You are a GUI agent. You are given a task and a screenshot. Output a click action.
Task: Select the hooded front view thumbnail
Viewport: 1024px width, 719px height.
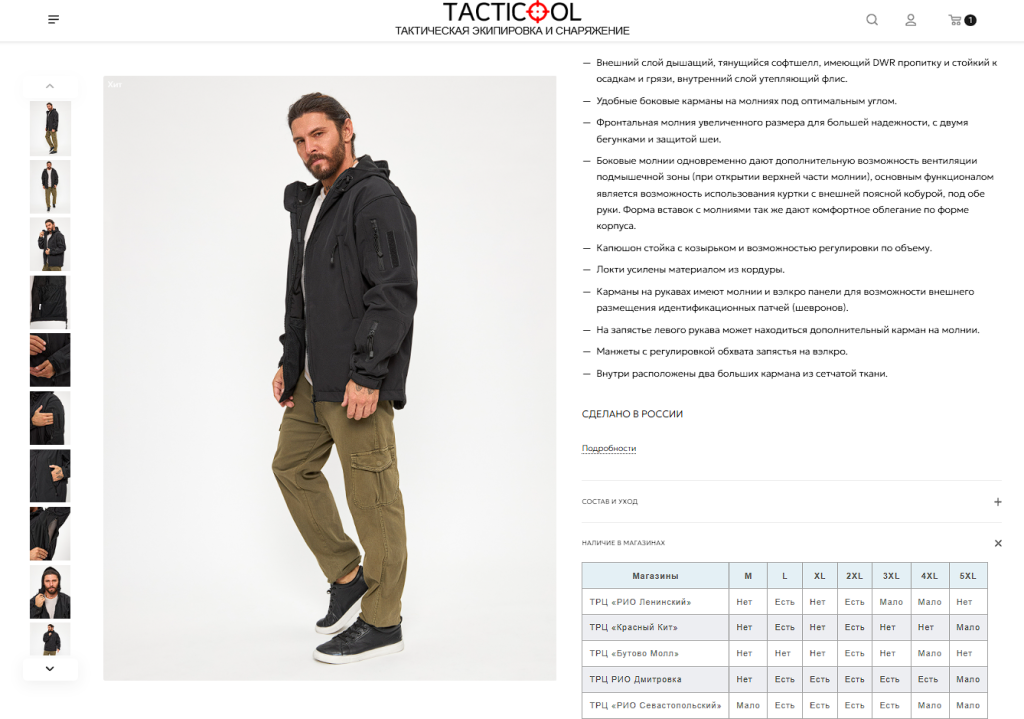coord(50,592)
